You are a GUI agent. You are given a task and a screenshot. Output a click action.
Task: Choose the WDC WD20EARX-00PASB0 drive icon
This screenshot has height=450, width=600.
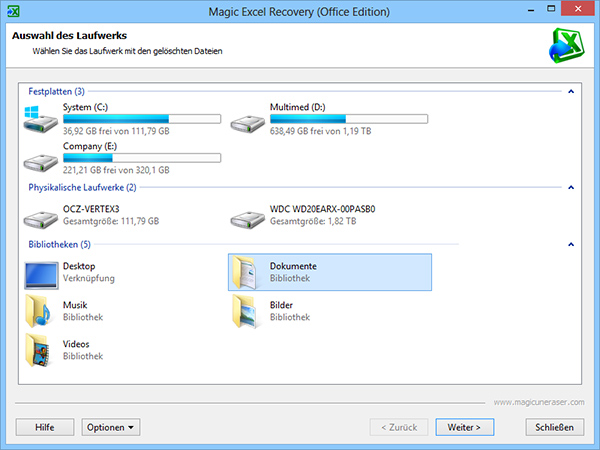(248, 219)
